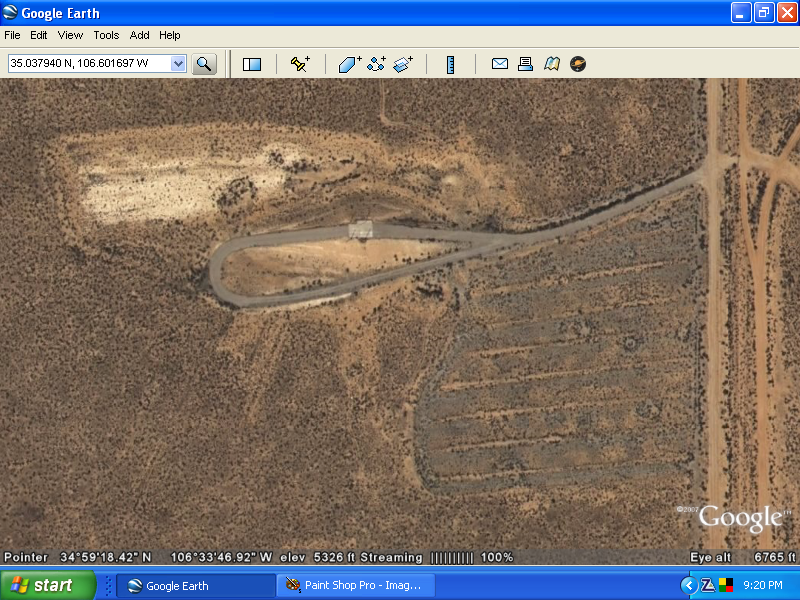Open the Edit menu
The image size is (800, 600).
[x=38, y=35]
